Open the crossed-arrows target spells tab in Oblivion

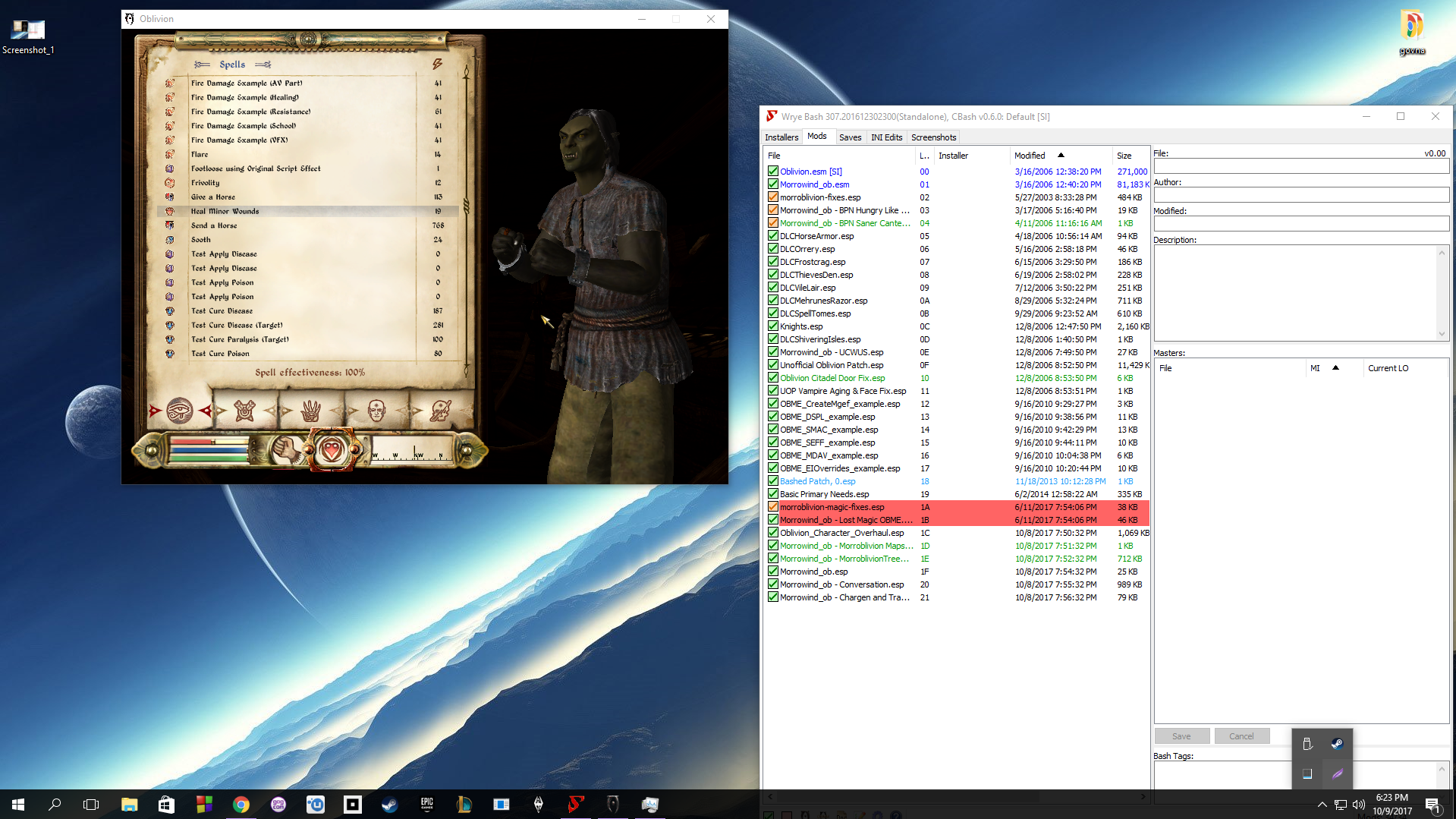click(x=244, y=411)
